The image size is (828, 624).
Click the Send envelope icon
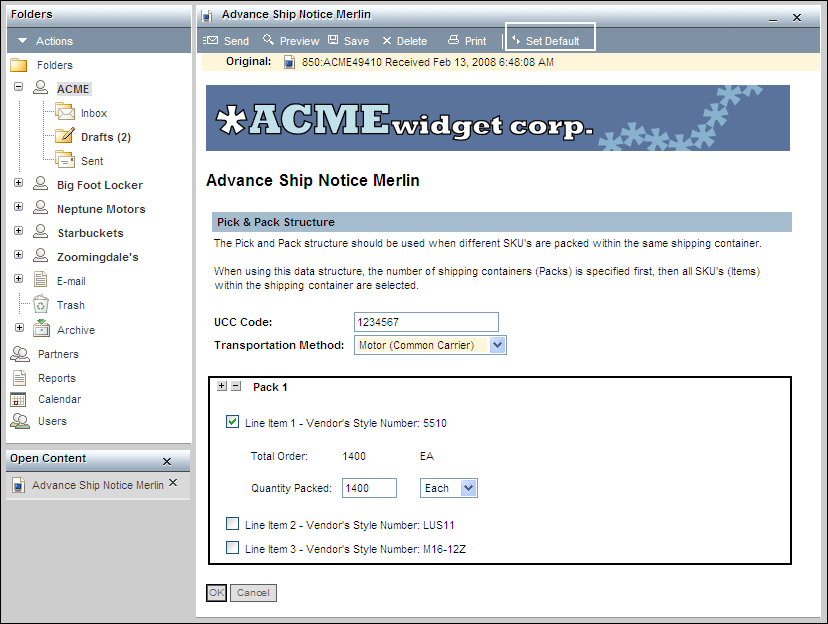(x=211, y=40)
